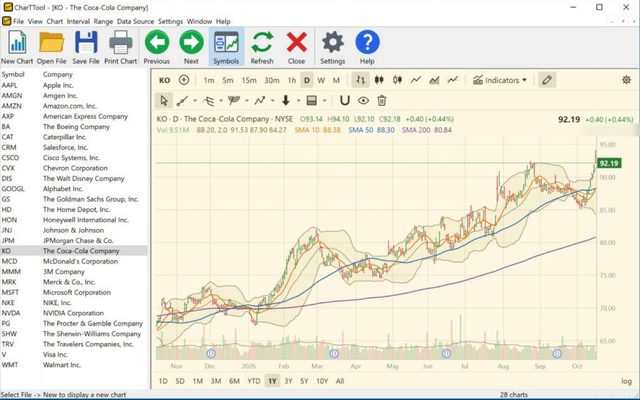Open the Range menu
The image size is (640, 400).
(x=103, y=21)
